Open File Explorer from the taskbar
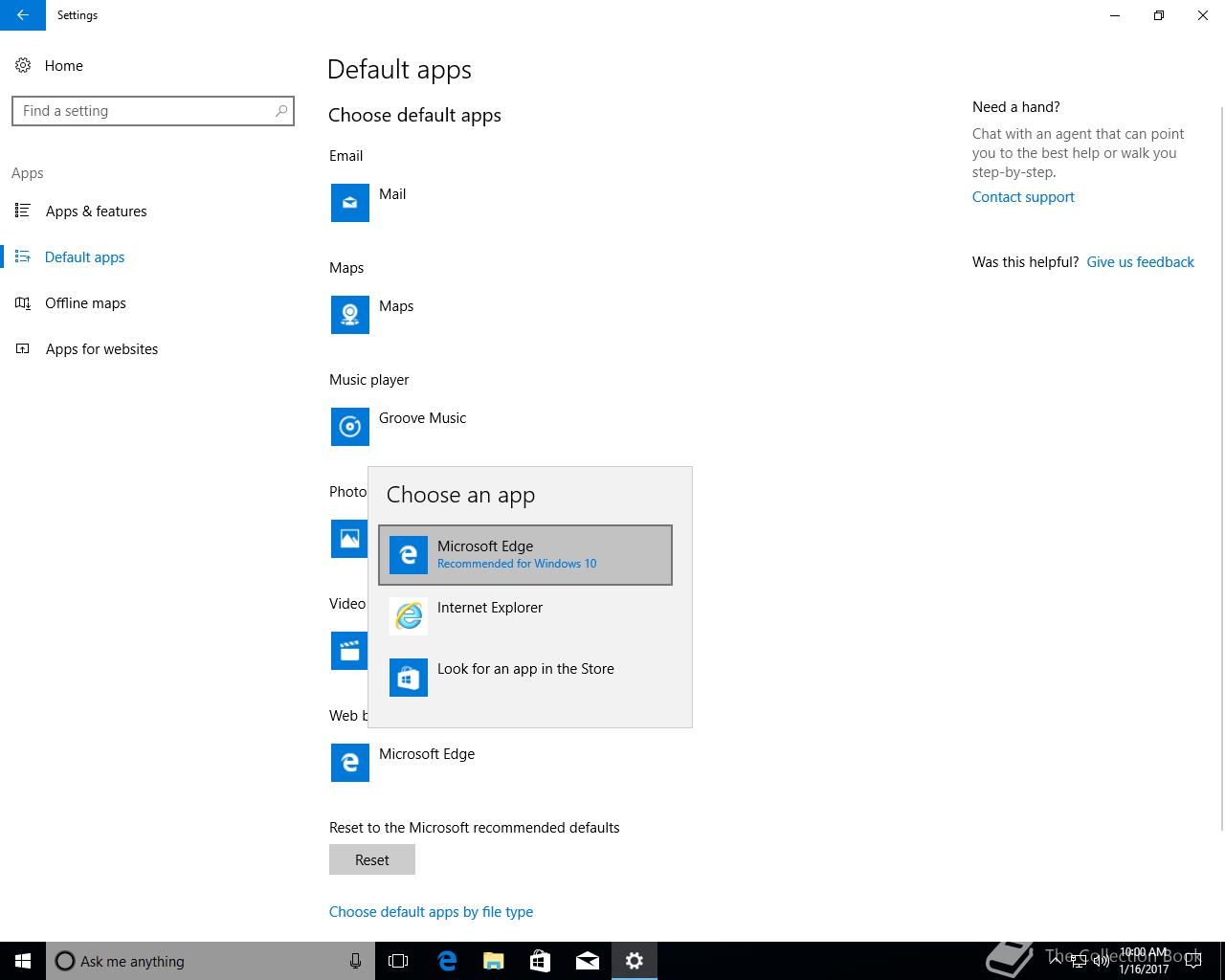1225x980 pixels. pyautogui.click(x=494, y=961)
